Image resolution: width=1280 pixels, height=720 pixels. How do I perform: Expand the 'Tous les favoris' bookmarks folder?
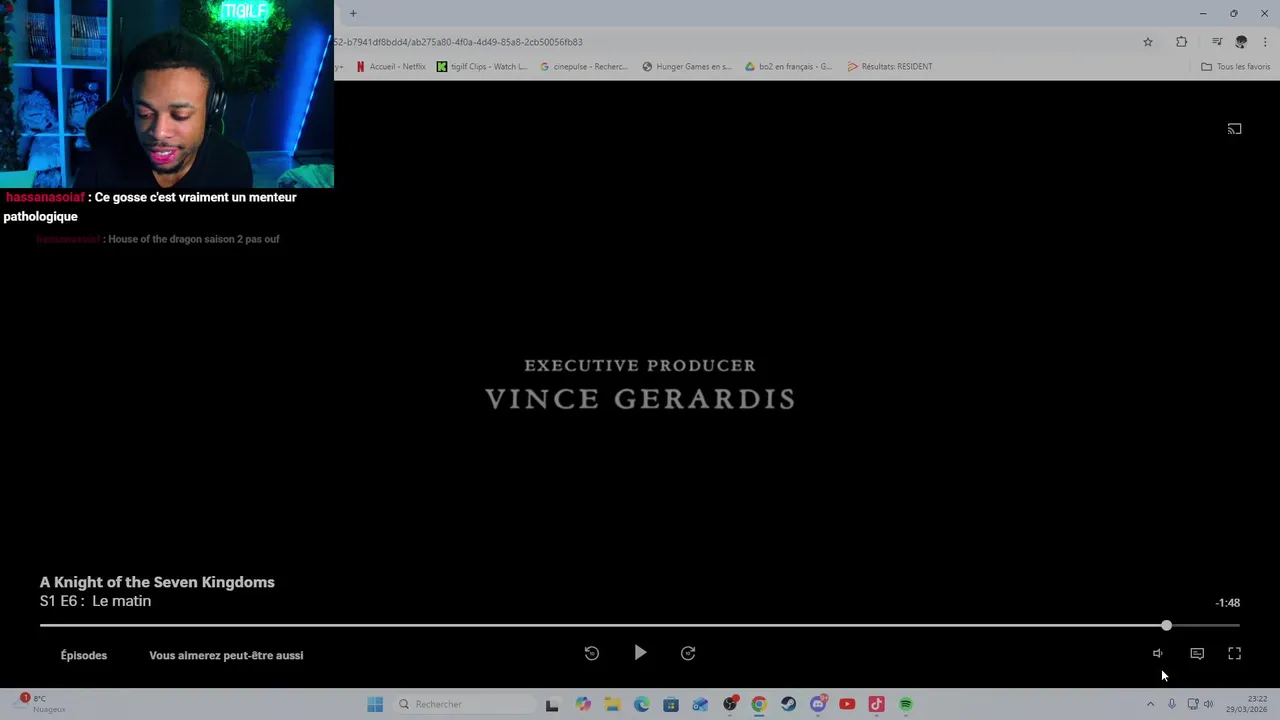pyautogui.click(x=1236, y=67)
